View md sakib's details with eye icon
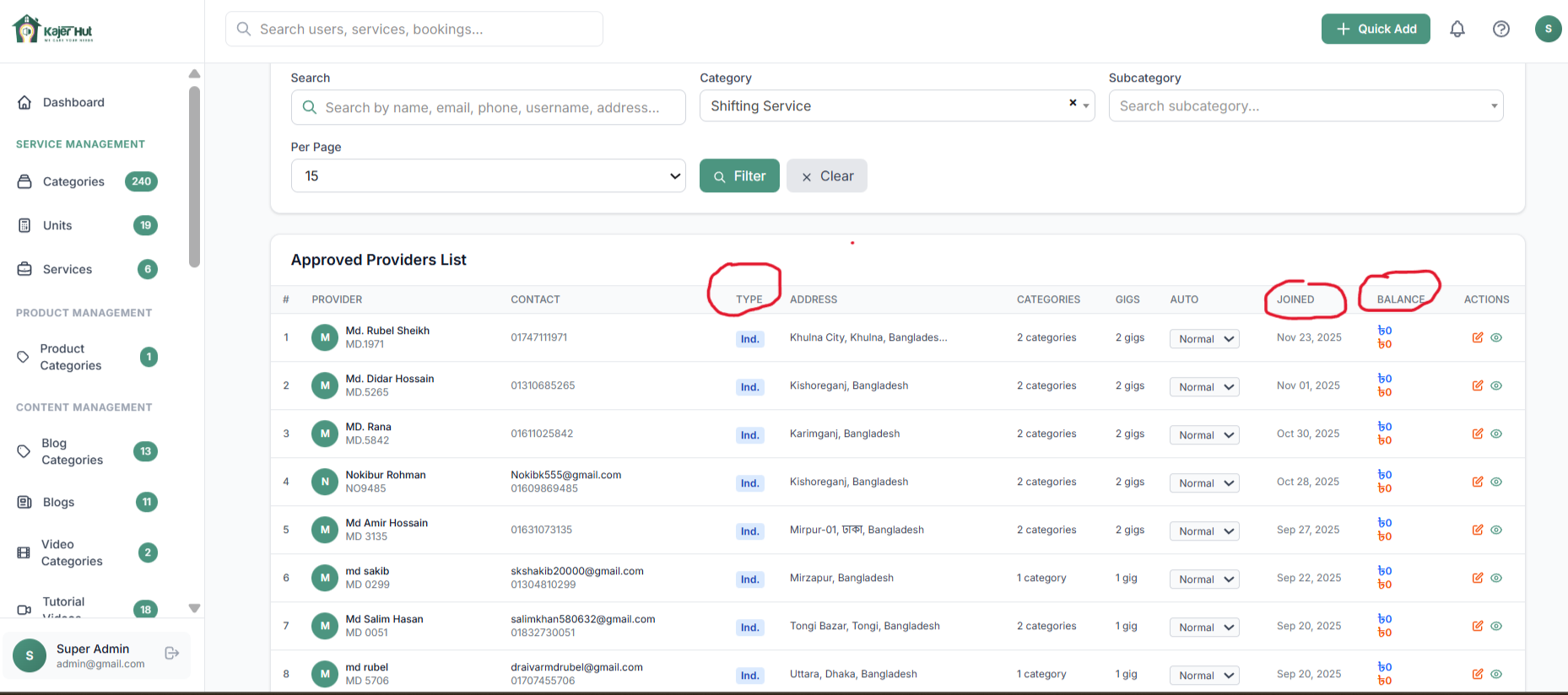The width and height of the screenshot is (1568, 695). (x=1496, y=578)
